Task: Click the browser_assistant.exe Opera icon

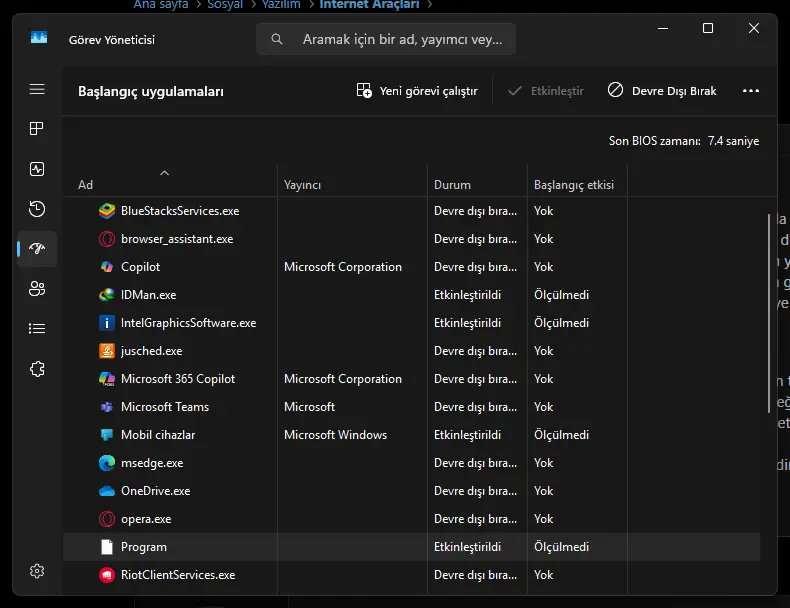Action: [107, 239]
